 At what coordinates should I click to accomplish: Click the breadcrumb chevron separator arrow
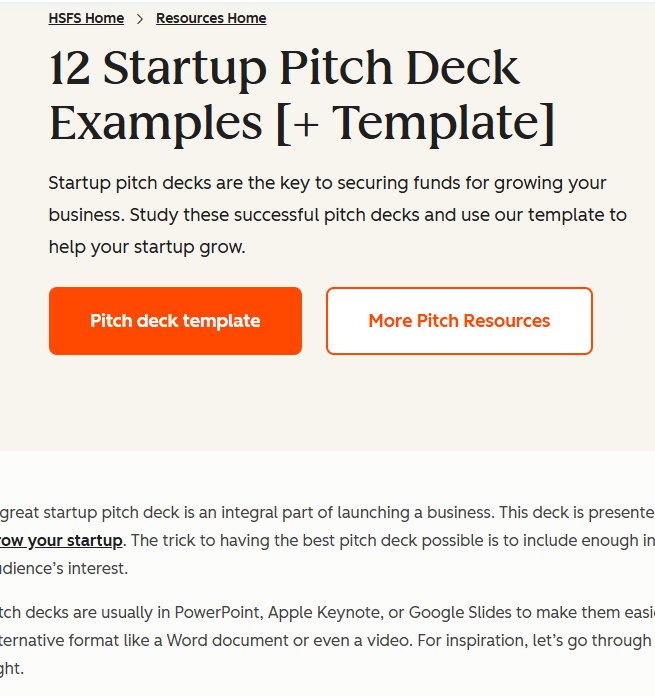coord(140,19)
